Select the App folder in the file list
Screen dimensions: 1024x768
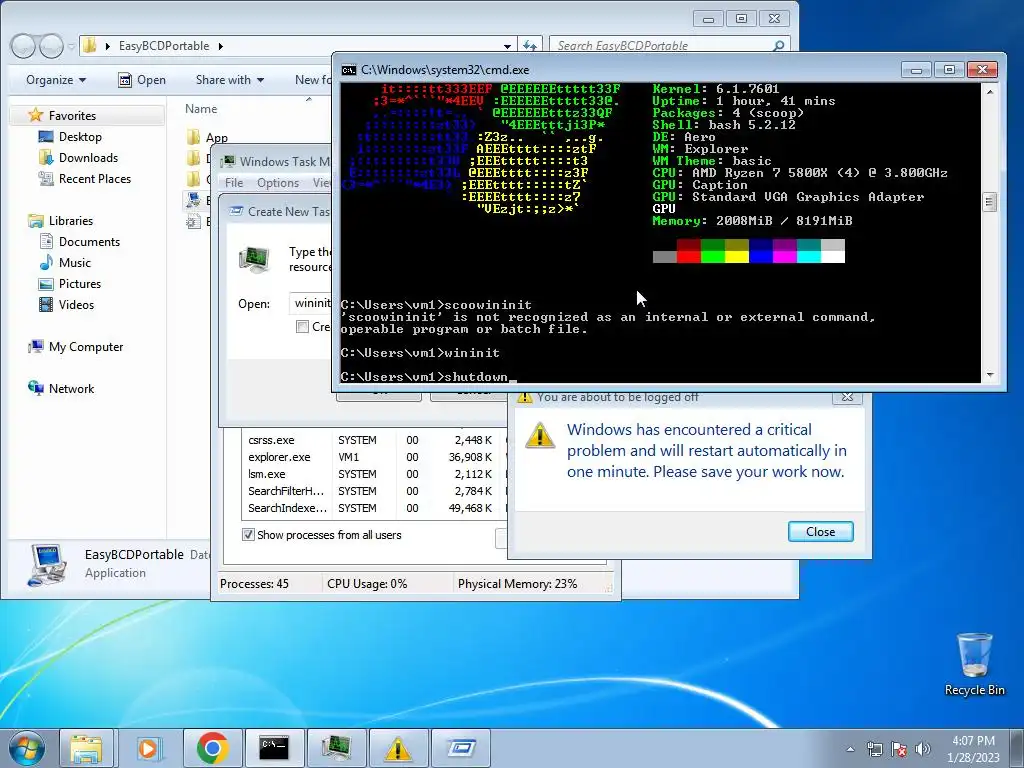click(207, 137)
